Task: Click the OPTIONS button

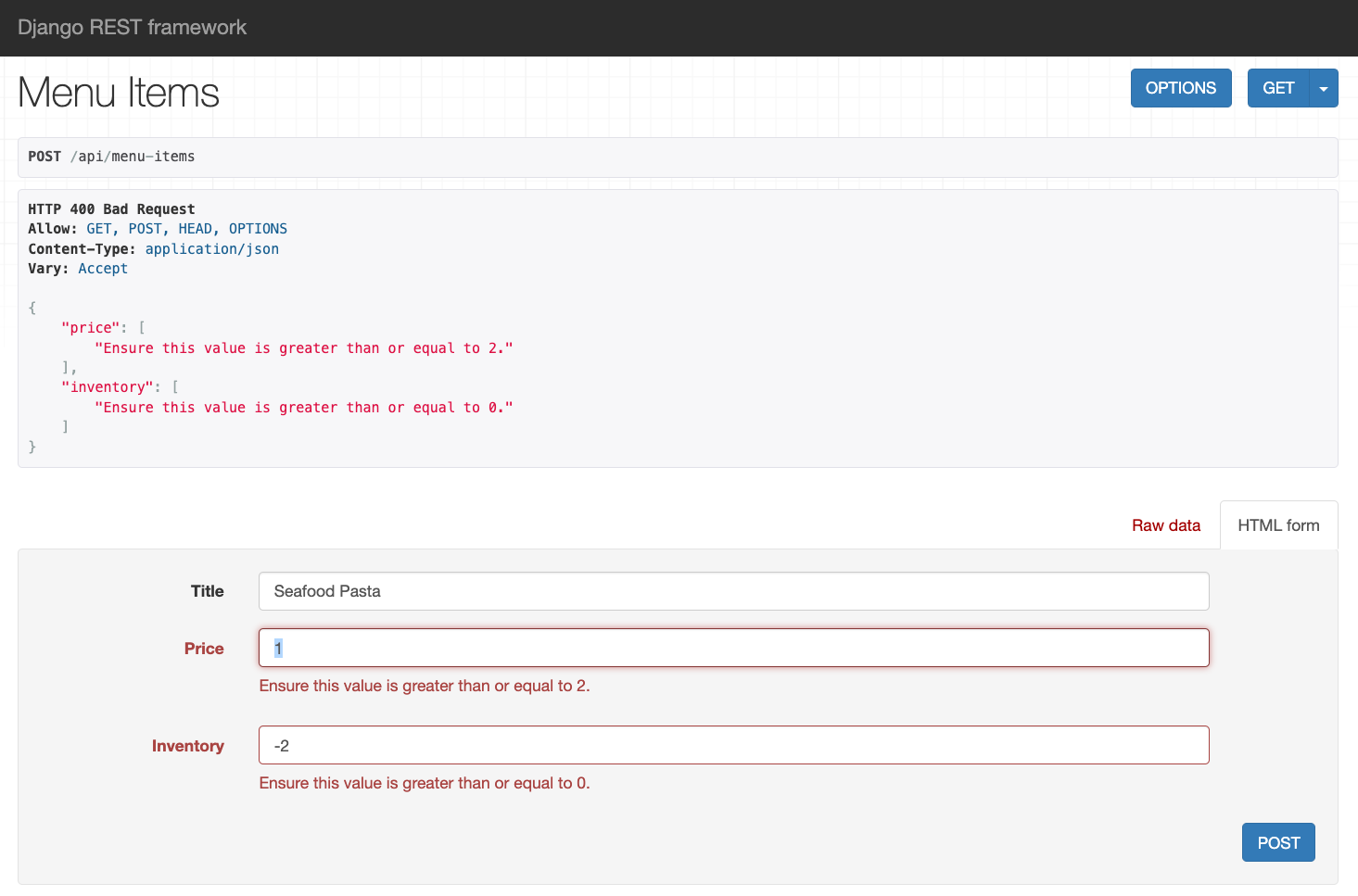Action: point(1181,87)
